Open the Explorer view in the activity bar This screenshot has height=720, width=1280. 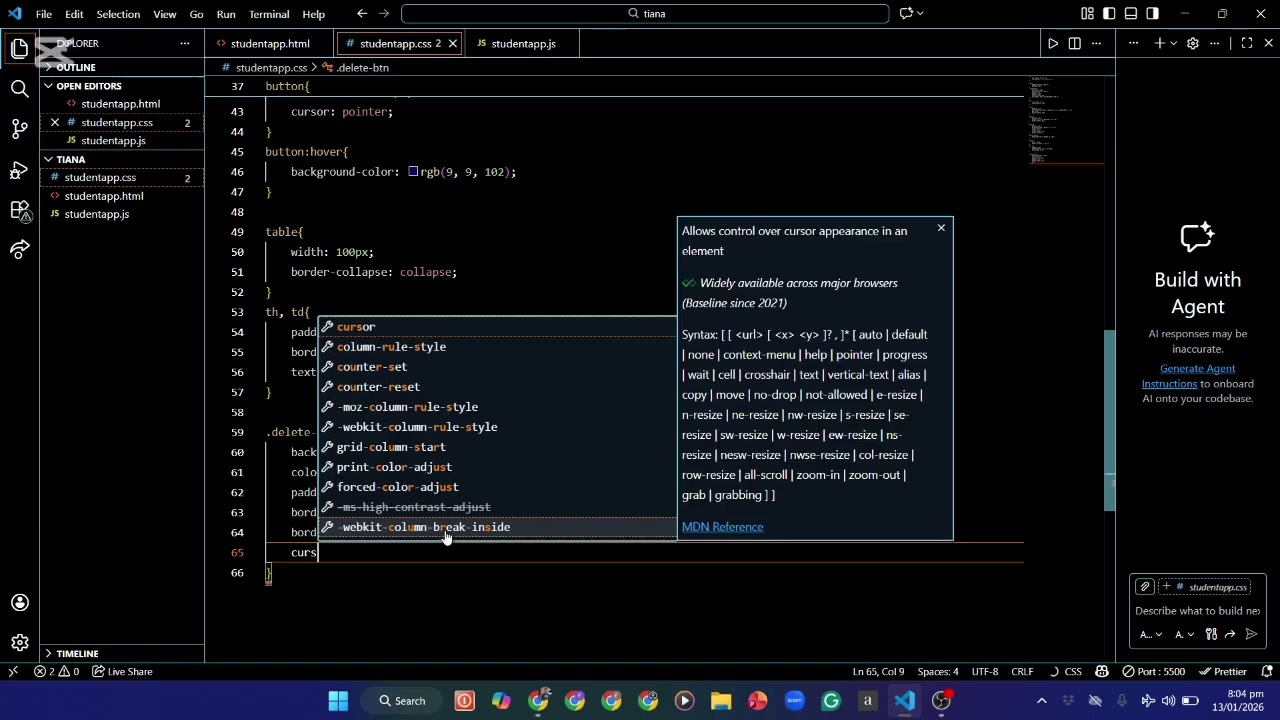click(19, 48)
